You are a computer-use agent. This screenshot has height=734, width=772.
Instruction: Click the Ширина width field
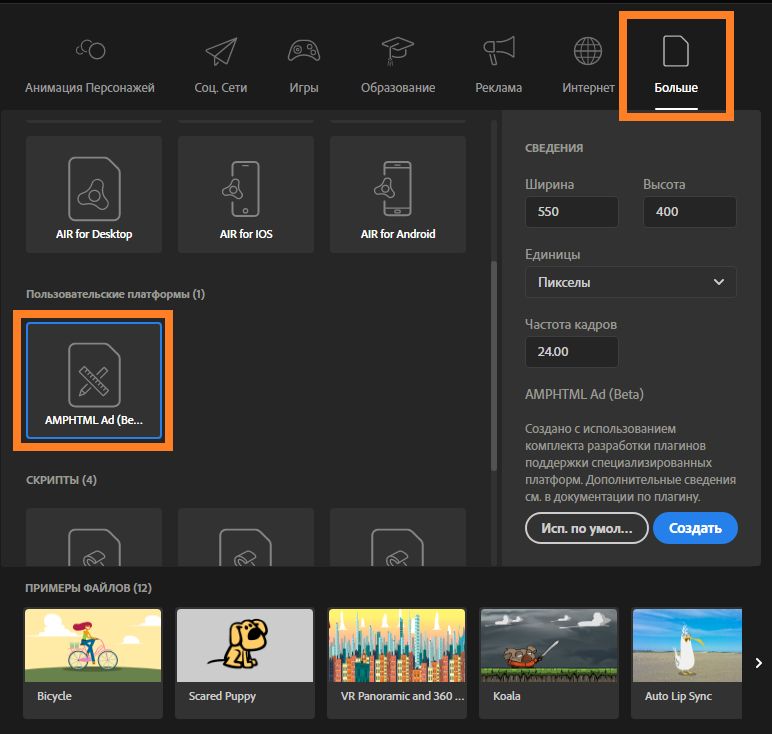(x=572, y=212)
